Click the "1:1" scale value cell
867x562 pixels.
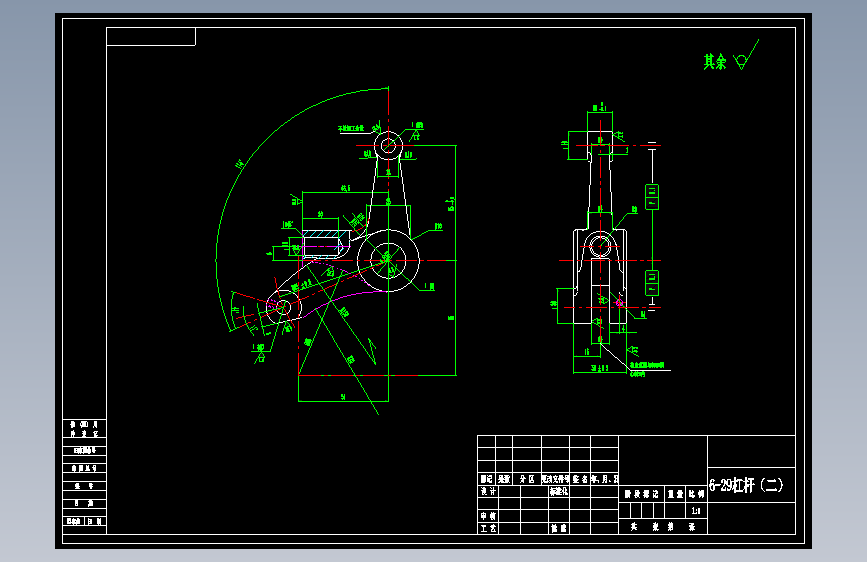696,511
